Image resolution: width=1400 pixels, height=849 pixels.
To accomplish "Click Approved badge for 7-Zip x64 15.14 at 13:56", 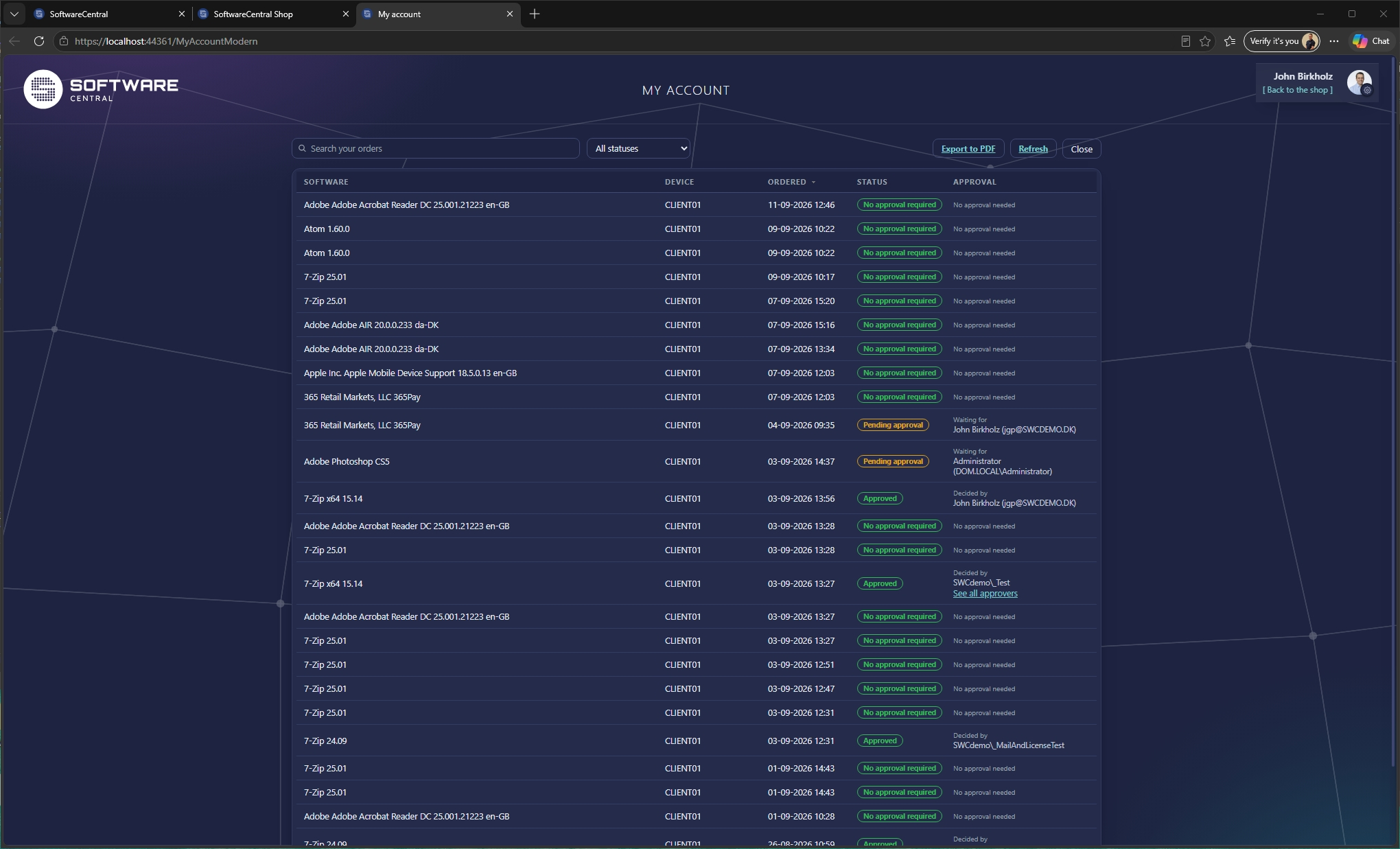I will (x=880, y=498).
